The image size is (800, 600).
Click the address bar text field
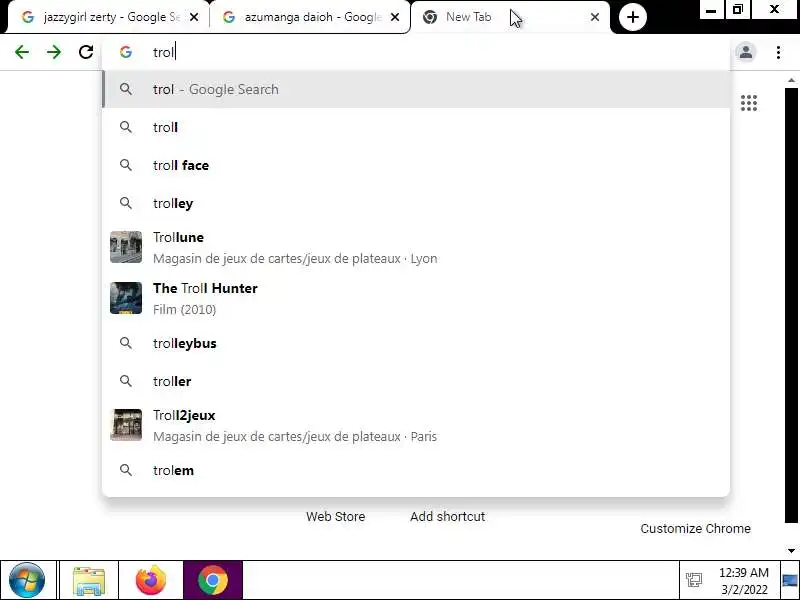[x=416, y=52]
